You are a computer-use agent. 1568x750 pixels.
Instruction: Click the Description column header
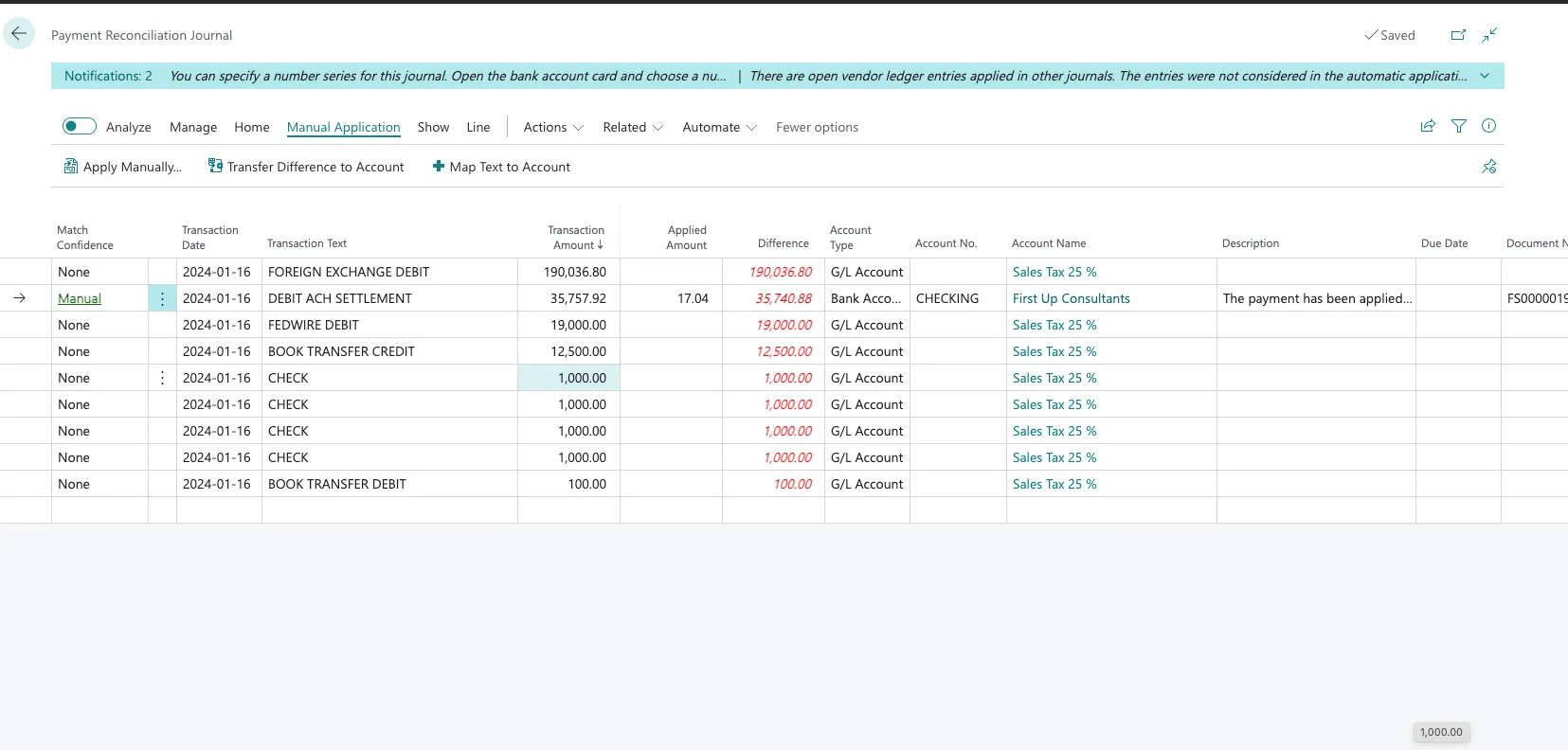(x=1251, y=243)
